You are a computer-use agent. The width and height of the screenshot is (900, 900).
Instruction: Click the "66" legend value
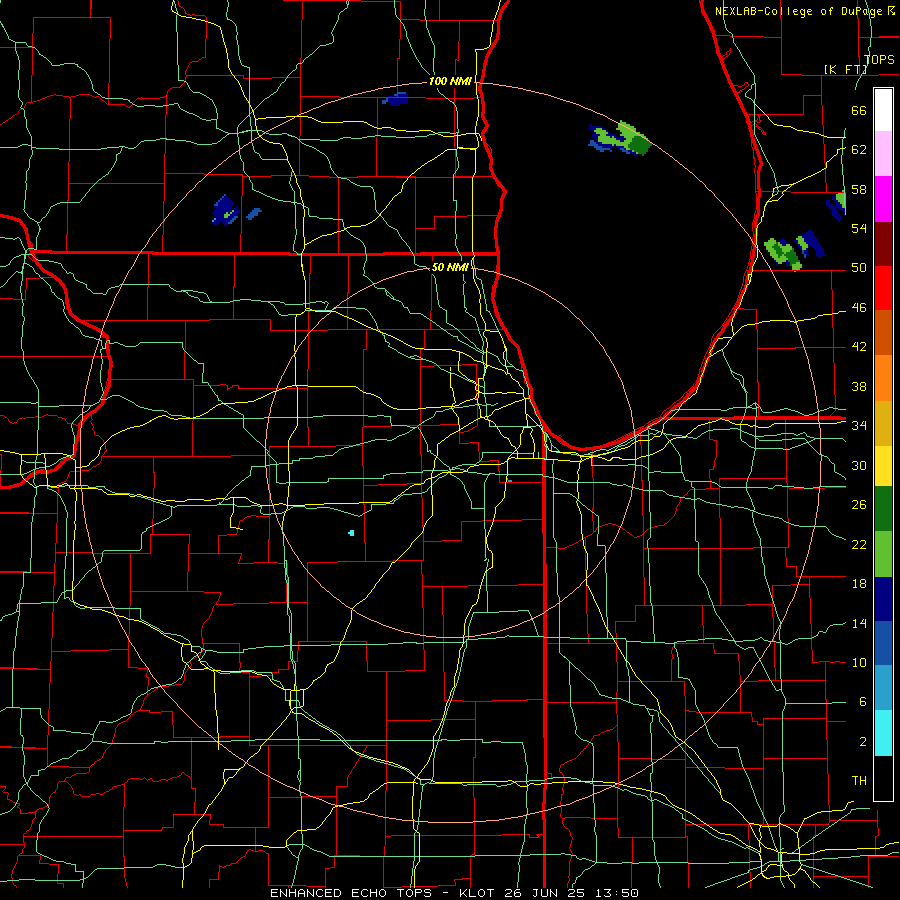coord(859,110)
